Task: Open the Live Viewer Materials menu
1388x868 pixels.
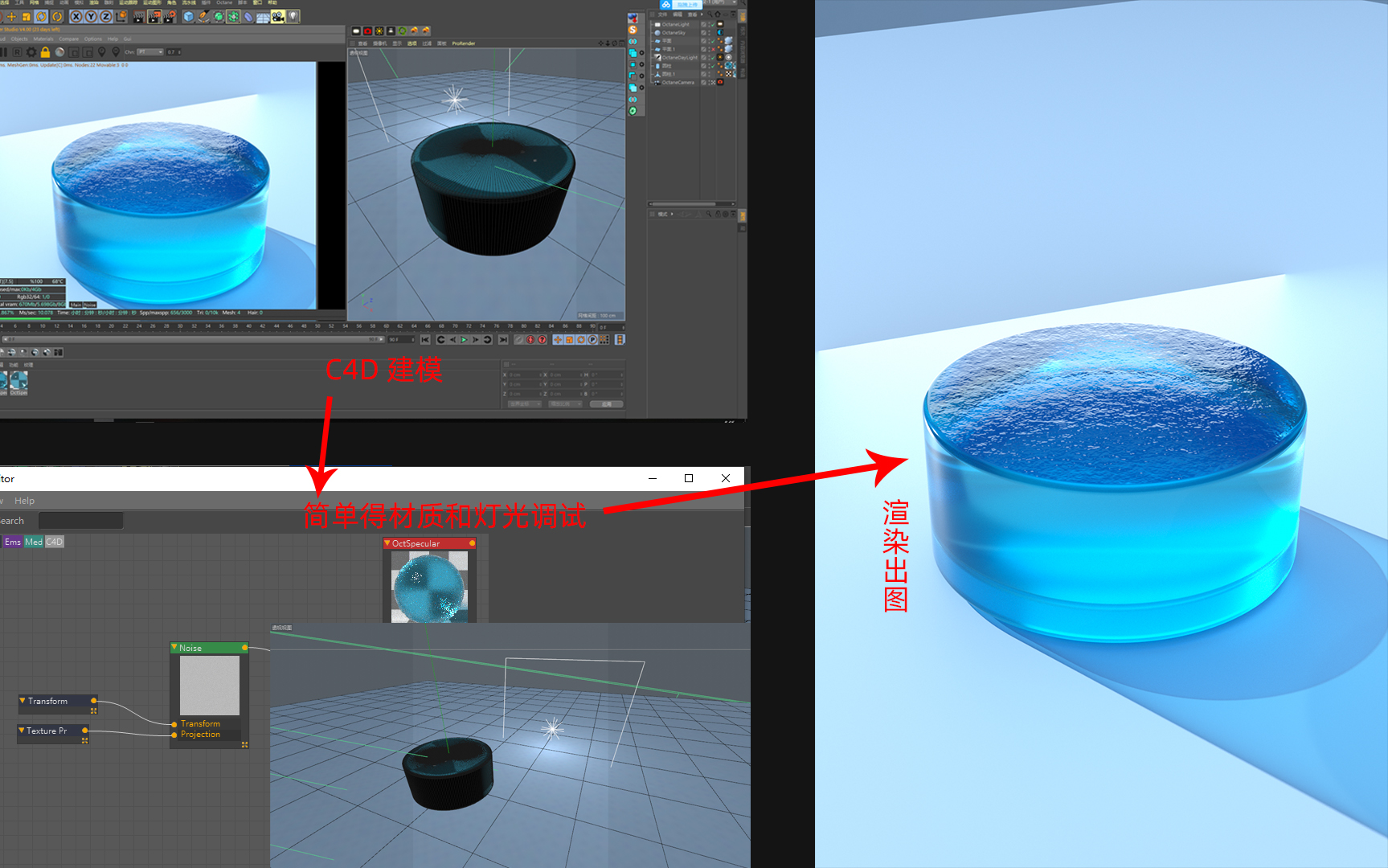Action: point(43,39)
